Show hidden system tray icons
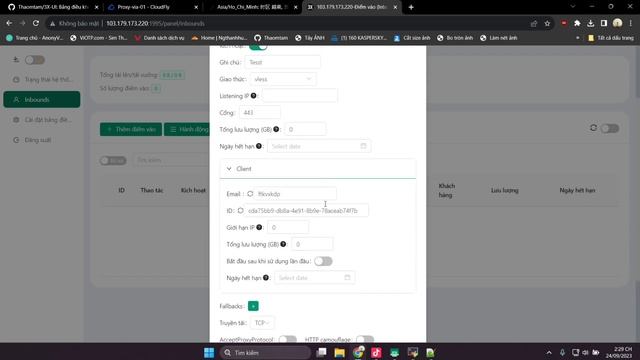The width and height of the screenshot is (640, 360). coord(549,352)
